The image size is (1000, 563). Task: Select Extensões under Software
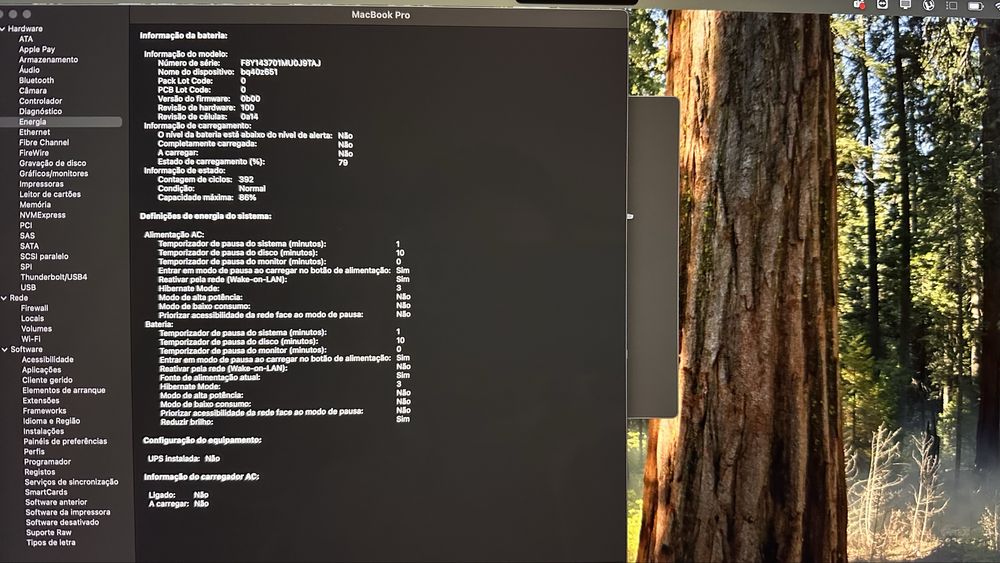pos(41,401)
